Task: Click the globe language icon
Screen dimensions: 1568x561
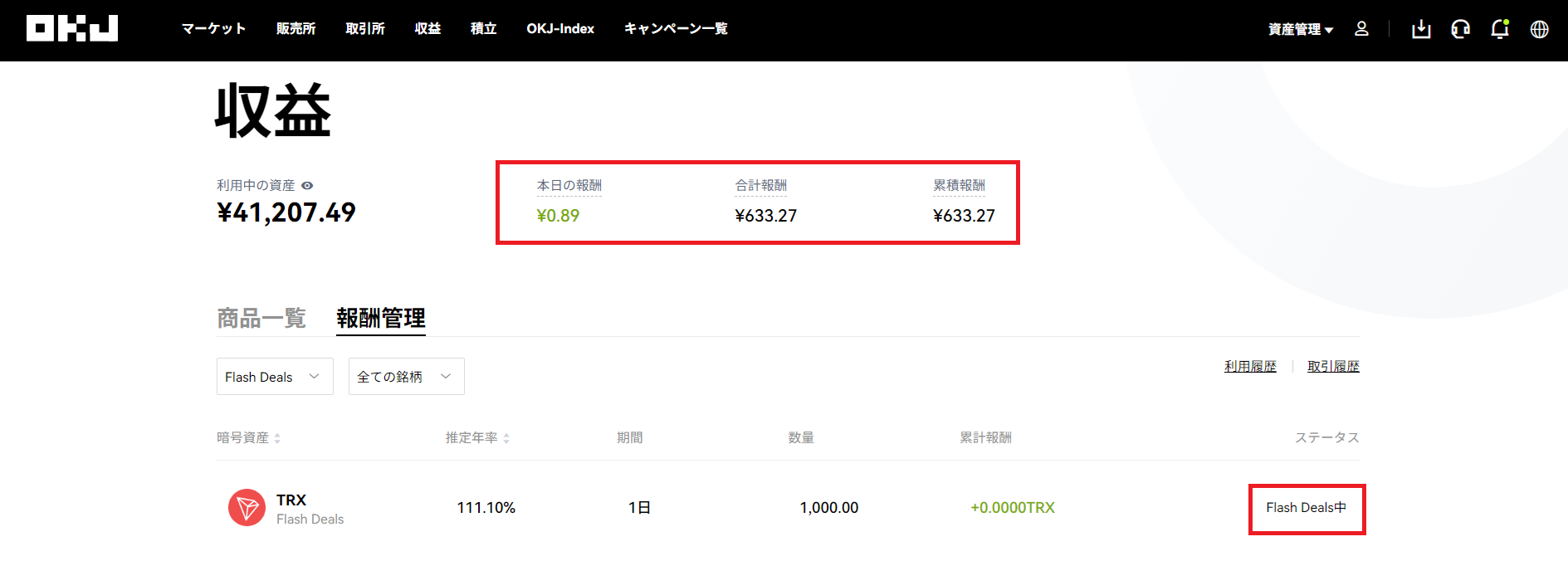Action: [x=1540, y=29]
